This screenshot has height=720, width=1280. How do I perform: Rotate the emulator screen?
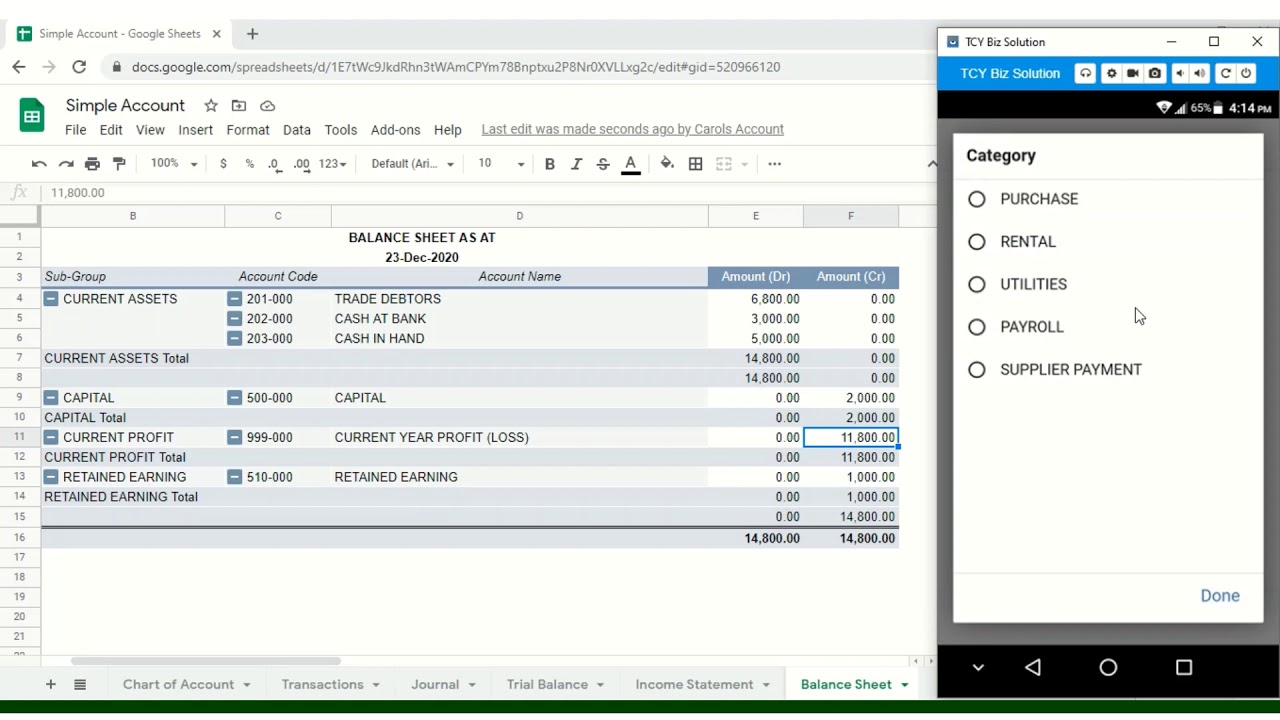tap(1224, 73)
